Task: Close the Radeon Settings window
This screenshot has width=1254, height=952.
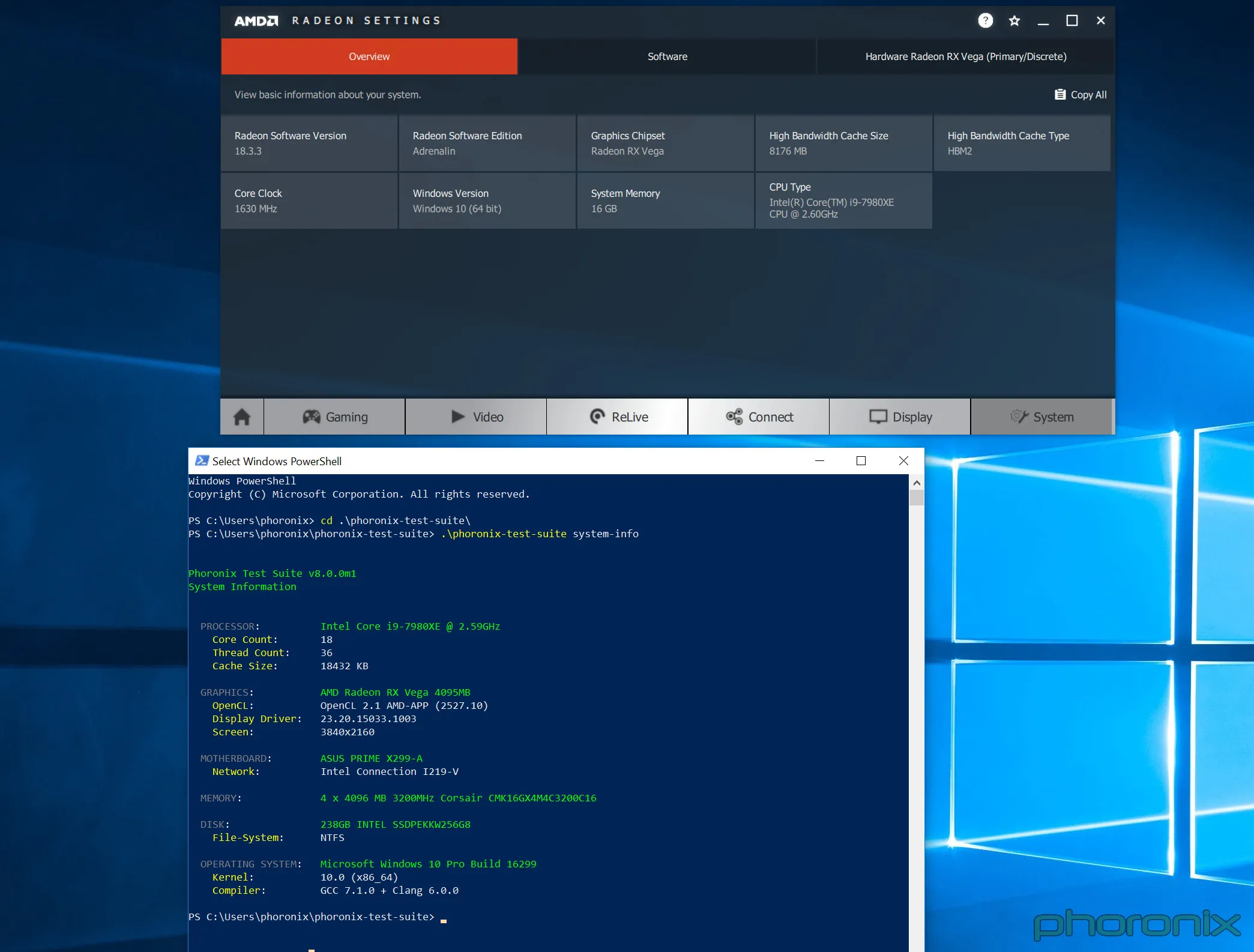Action: tap(1101, 21)
